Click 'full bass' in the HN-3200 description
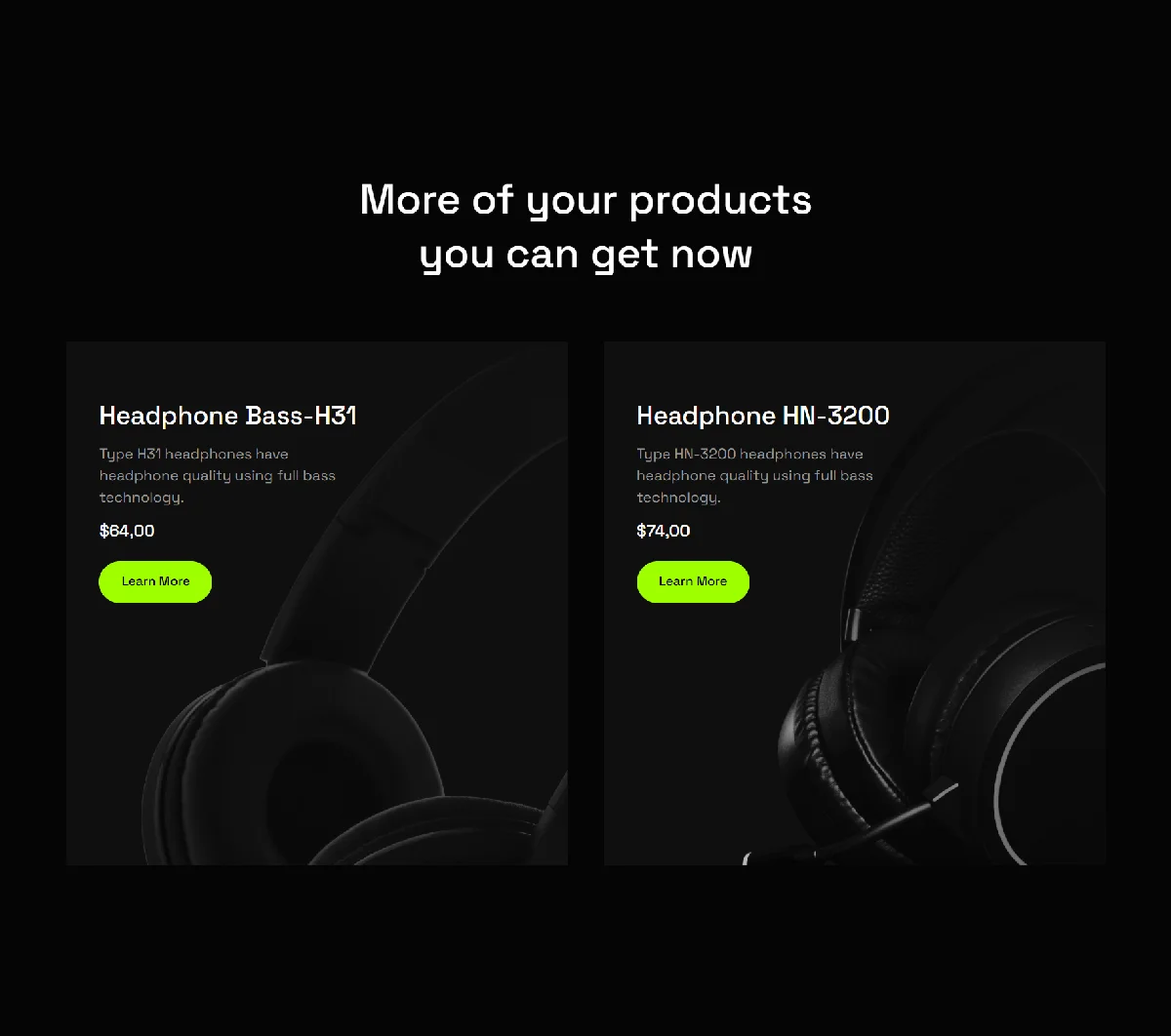 tap(844, 475)
